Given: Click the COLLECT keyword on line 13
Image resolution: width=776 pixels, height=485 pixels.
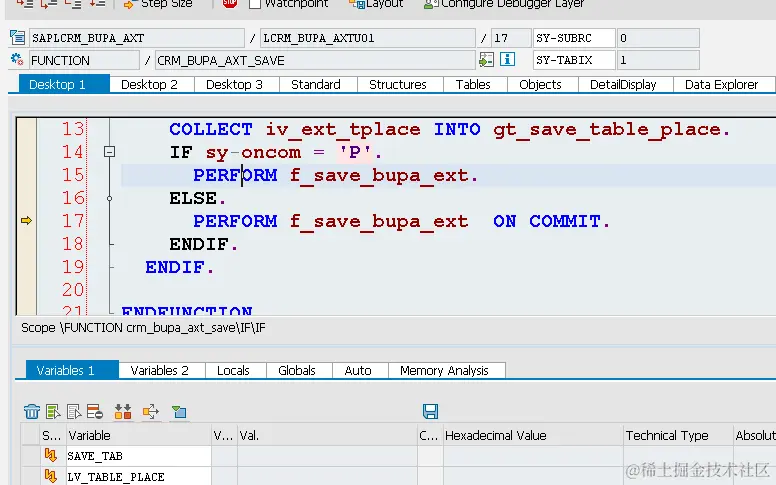Looking at the screenshot, I should [x=211, y=129].
